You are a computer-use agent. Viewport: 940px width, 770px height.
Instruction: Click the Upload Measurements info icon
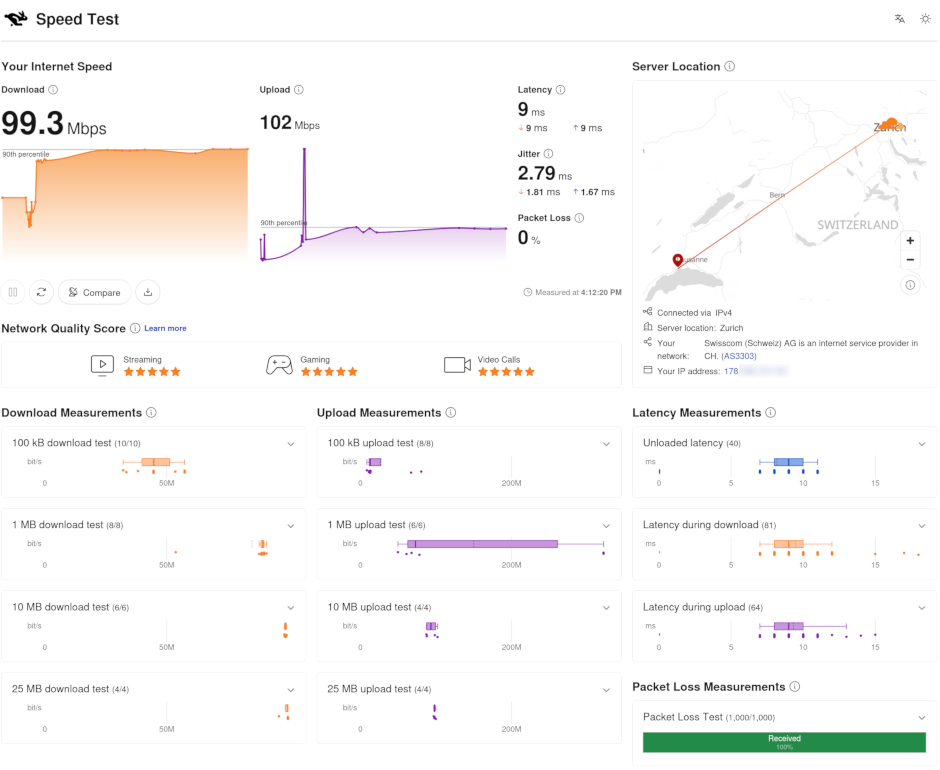(x=451, y=413)
